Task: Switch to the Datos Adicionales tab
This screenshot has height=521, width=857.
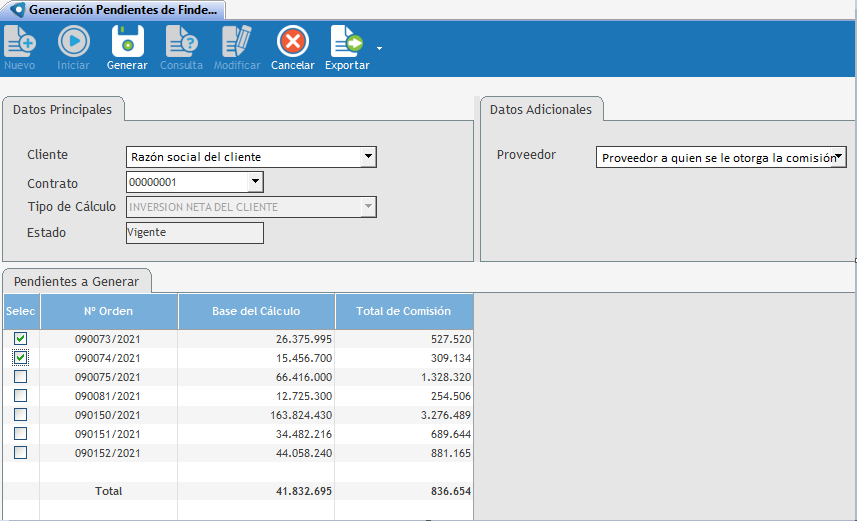Action: (541, 110)
